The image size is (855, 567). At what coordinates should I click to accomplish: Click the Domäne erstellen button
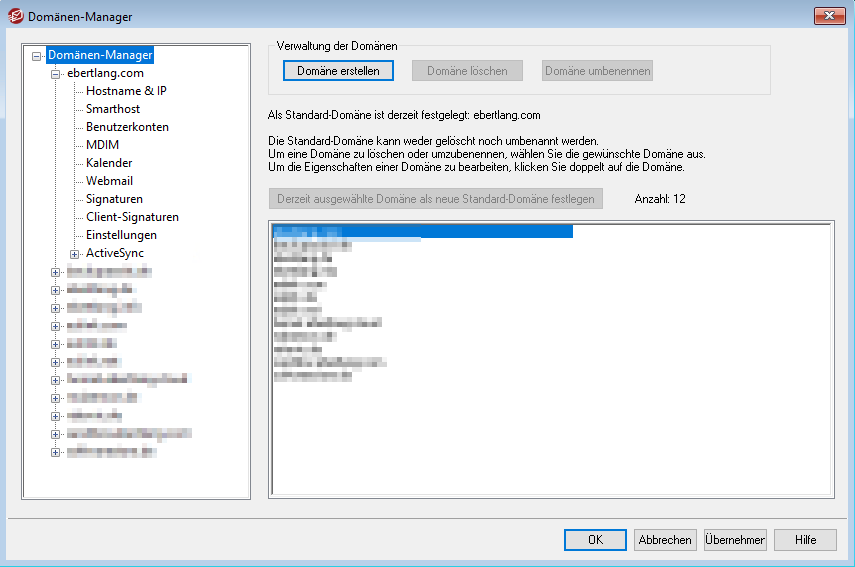tap(338, 71)
